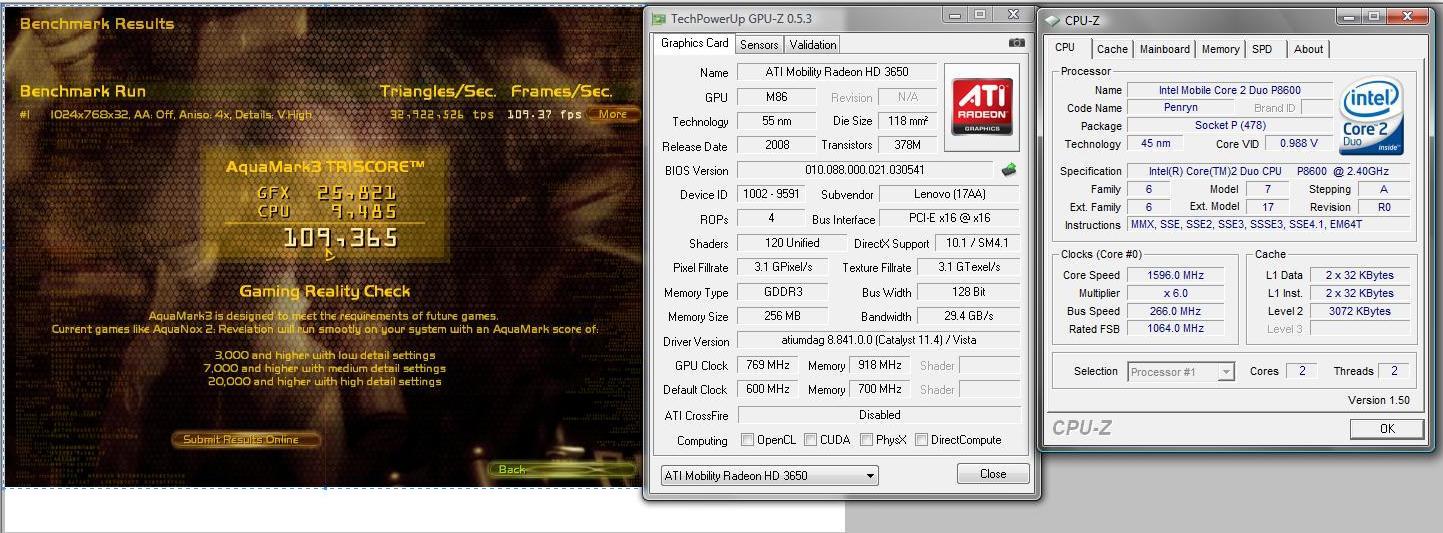Image resolution: width=1443 pixels, height=533 pixels.
Task: Click the CPU Specification text field
Action: 1269,171
